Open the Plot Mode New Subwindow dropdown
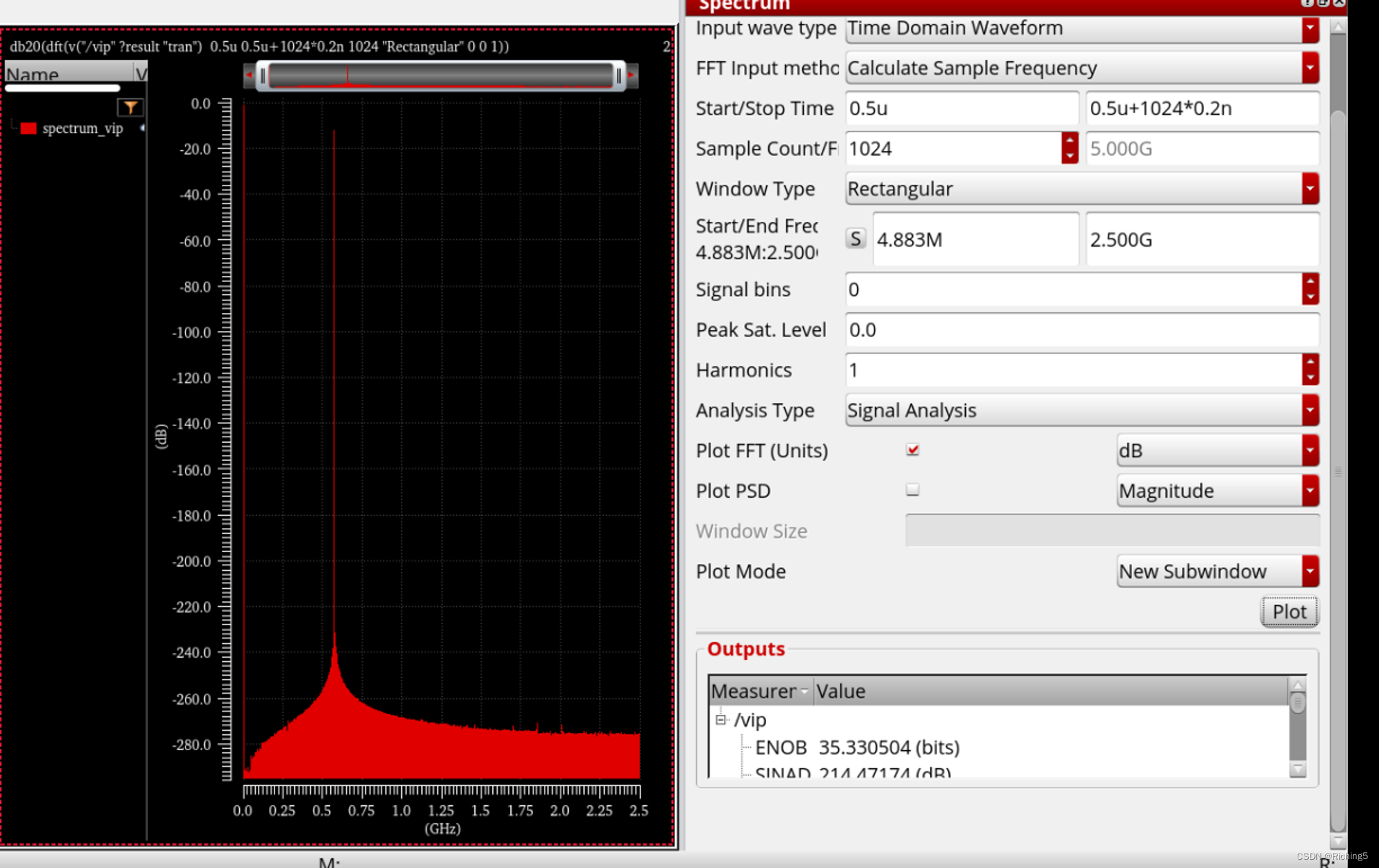This screenshot has width=1379, height=868. pos(1218,572)
